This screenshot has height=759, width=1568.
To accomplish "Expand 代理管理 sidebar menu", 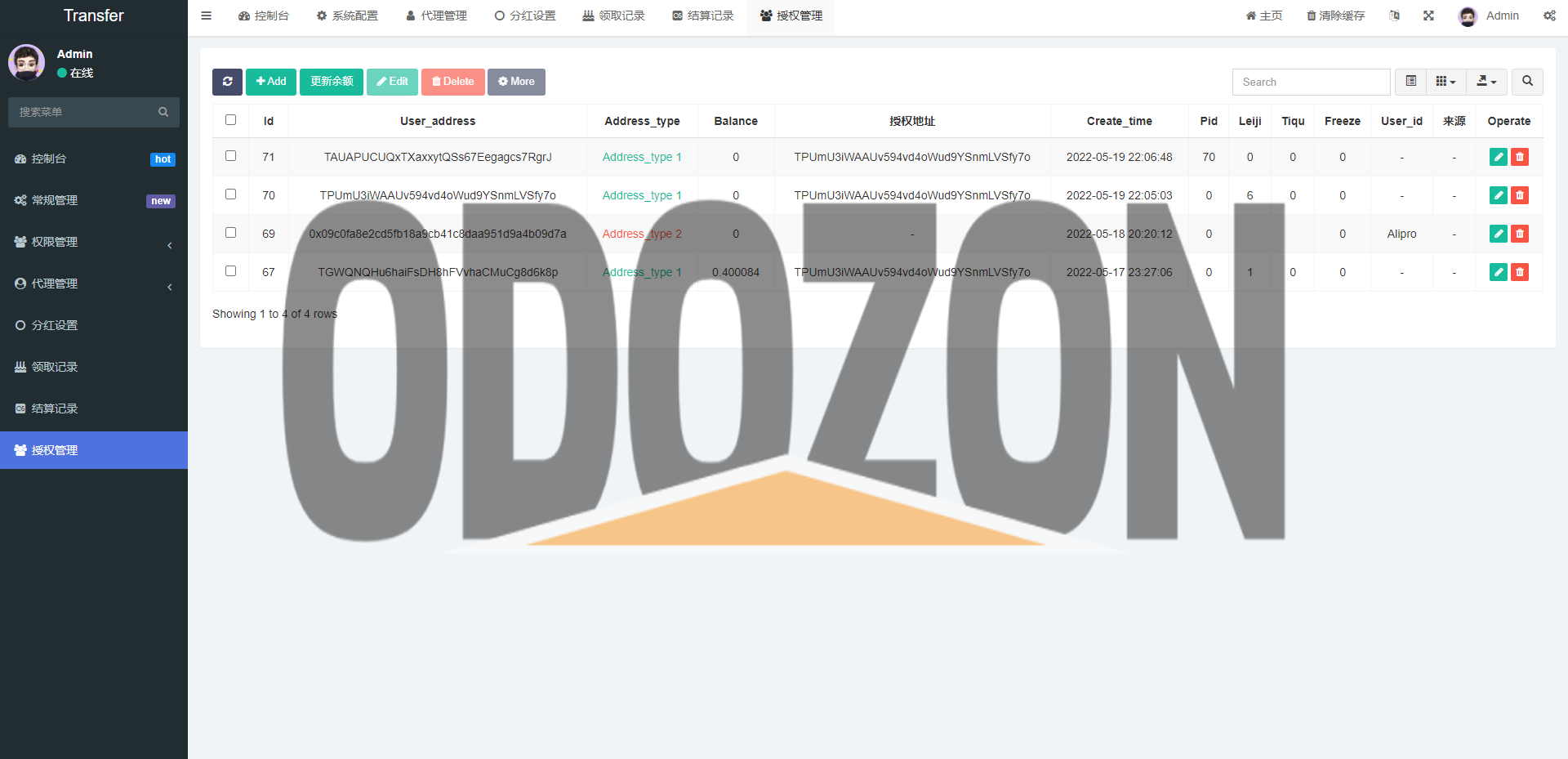I will click(x=94, y=284).
